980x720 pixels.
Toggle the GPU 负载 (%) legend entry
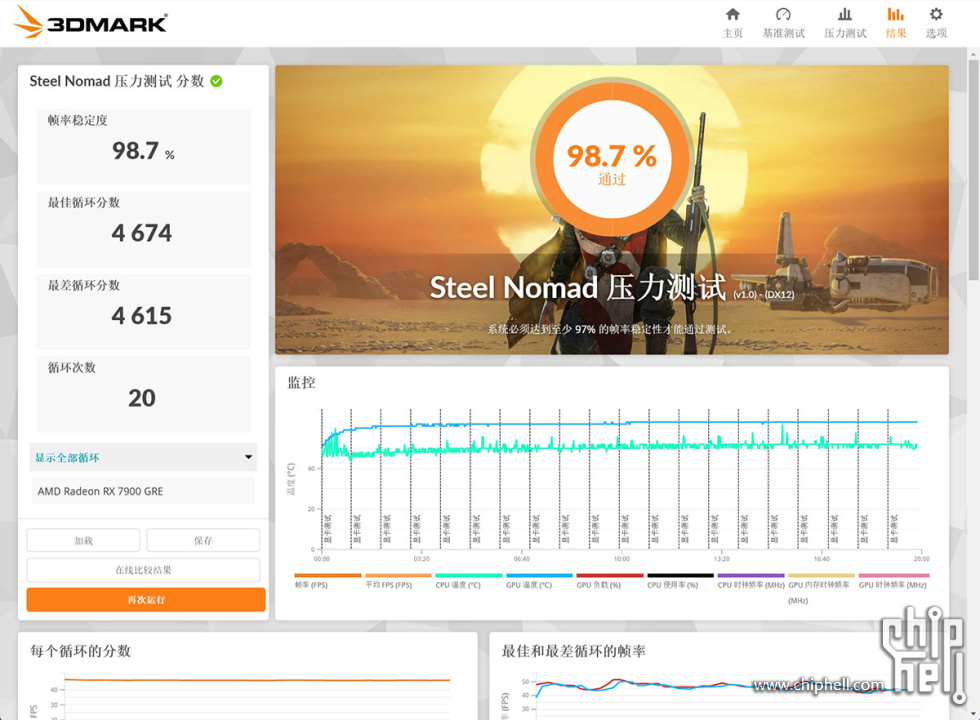click(x=610, y=581)
